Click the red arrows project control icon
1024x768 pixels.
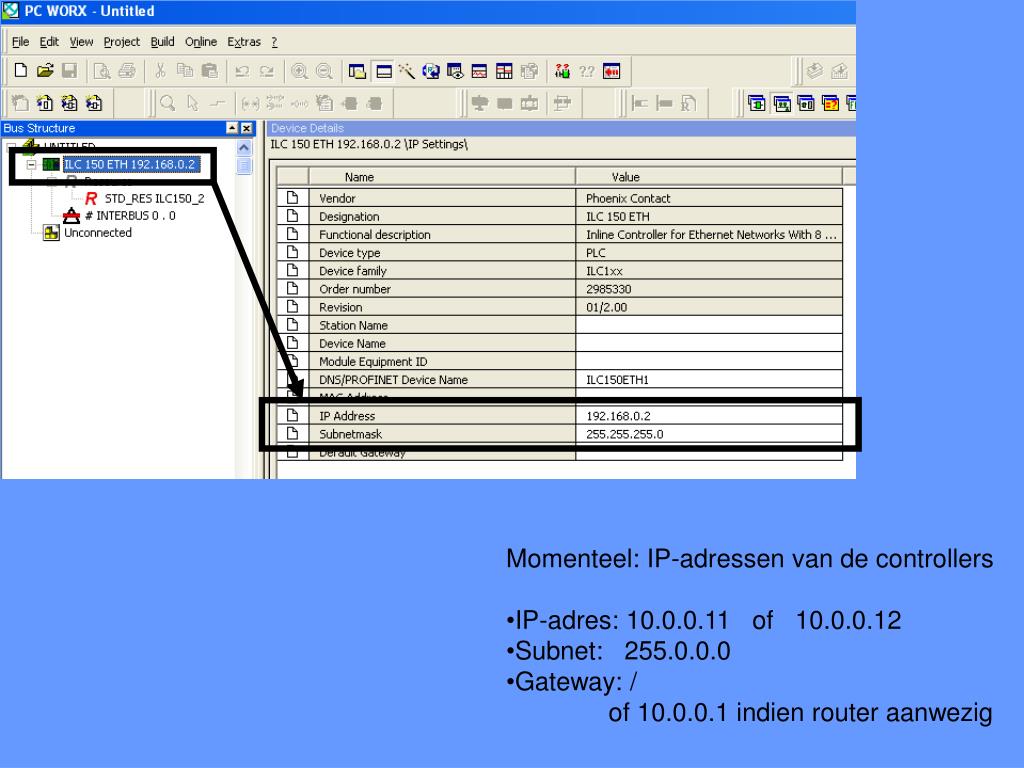click(611, 71)
